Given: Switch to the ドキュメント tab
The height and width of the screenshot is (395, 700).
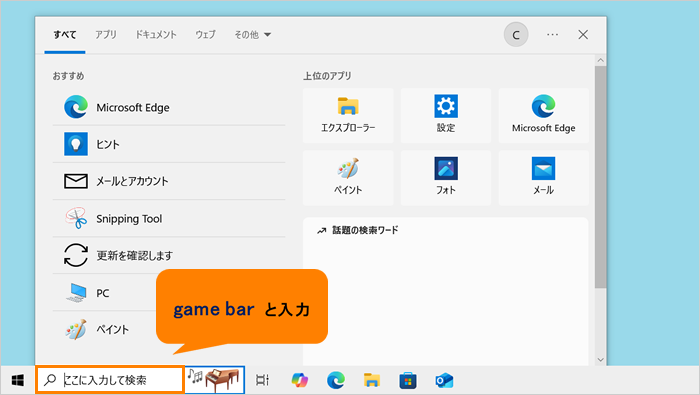Looking at the screenshot, I should tap(156, 35).
